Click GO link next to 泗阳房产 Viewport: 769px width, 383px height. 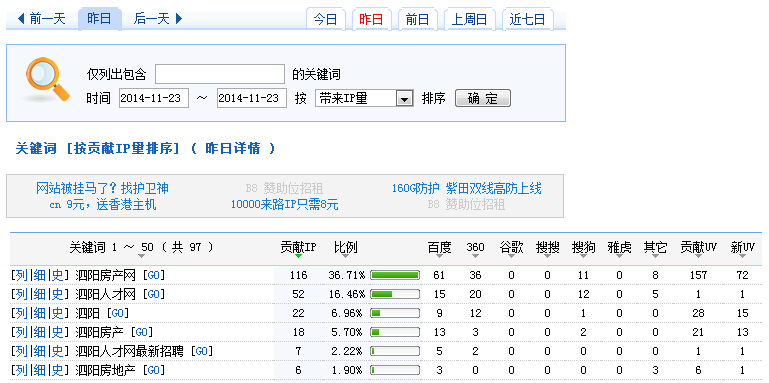[x=142, y=332]
